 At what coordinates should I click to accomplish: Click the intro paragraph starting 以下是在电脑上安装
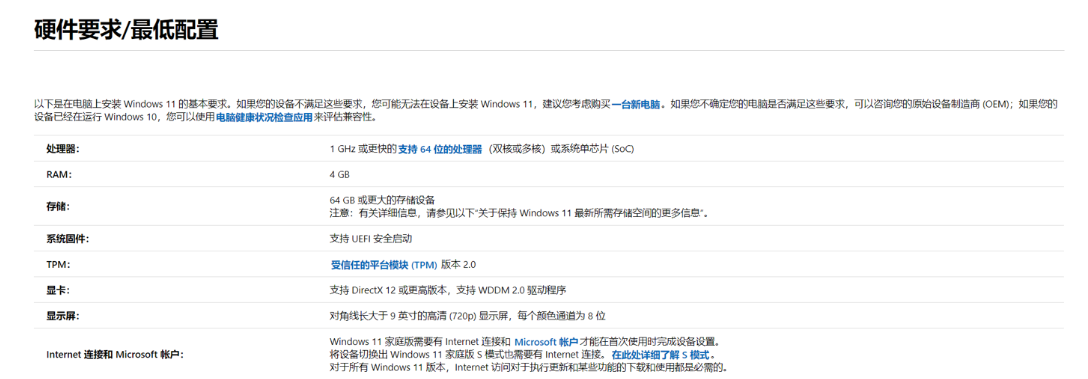[546, 111]
